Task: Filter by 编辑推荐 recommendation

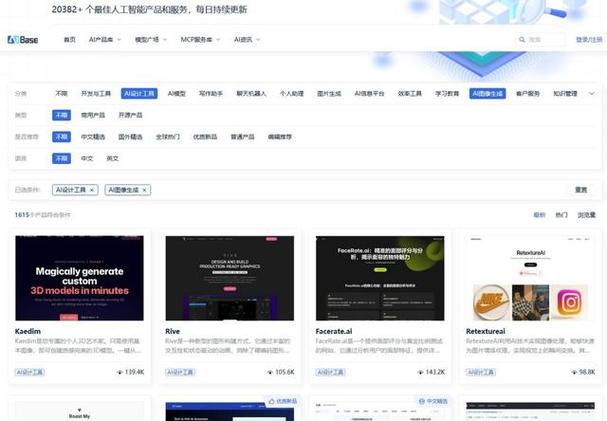Action: pos(280,137)
